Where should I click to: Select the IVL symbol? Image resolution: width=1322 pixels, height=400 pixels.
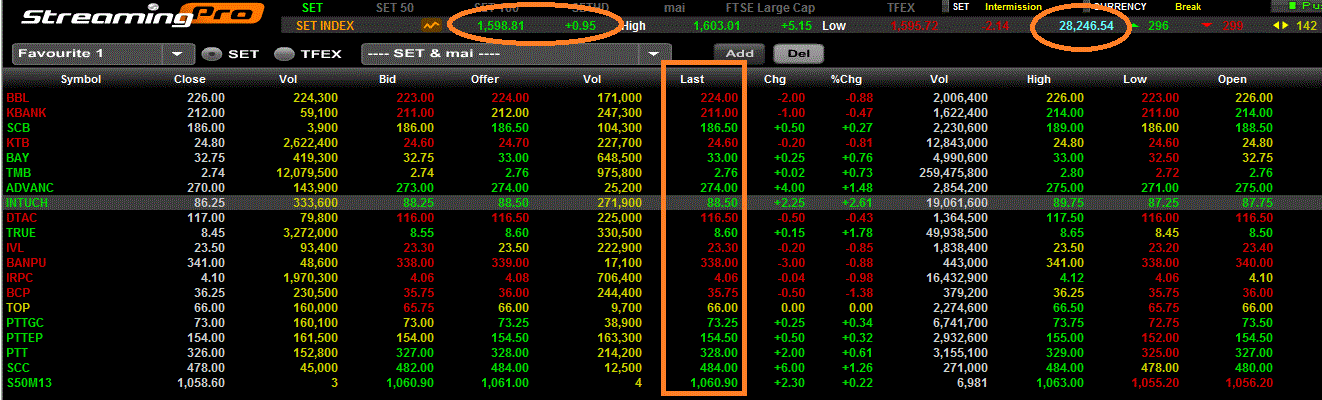point(15,248)
